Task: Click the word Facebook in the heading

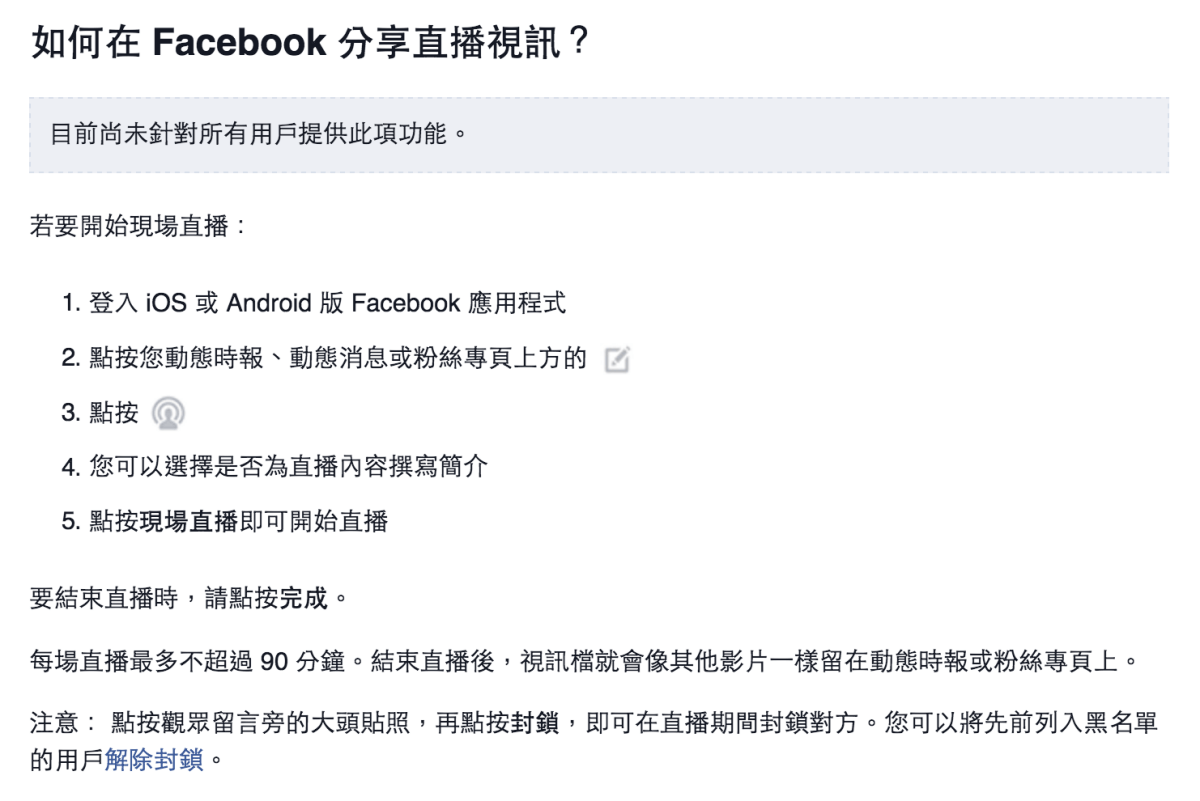Action: 239,43
